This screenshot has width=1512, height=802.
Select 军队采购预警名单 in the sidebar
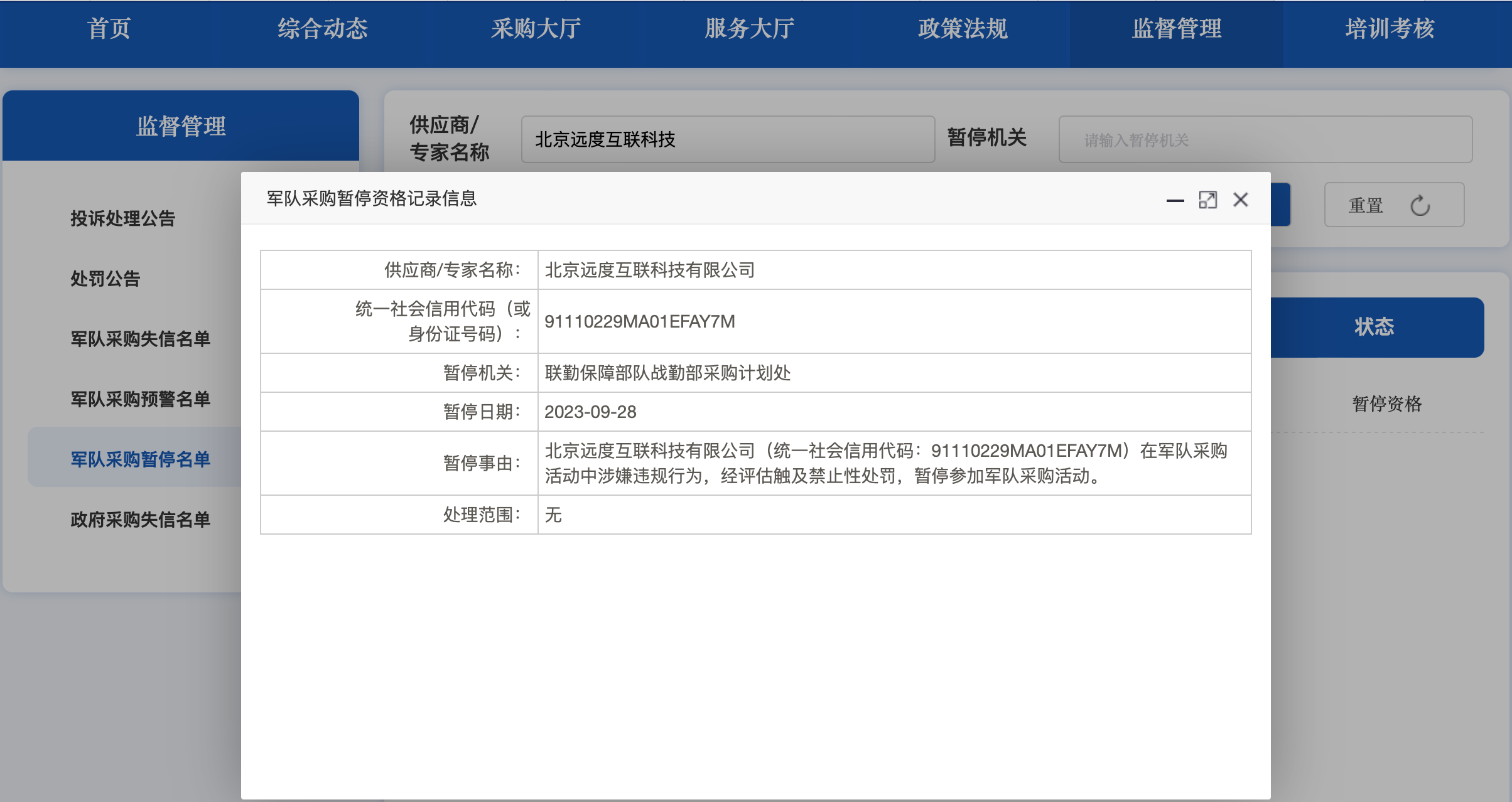(141, 399)
